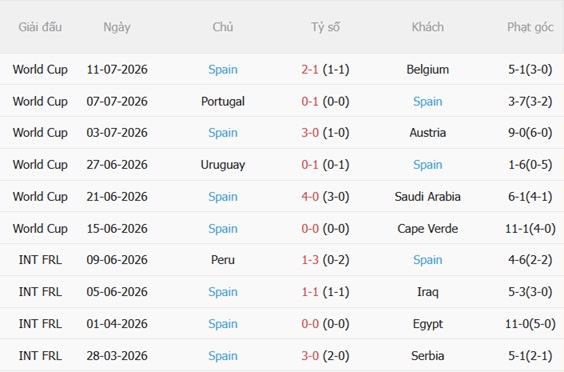Open the 4-0 score versus Saudi Arabia
This screenshot has height=372, width=564.
pos(310,197)
